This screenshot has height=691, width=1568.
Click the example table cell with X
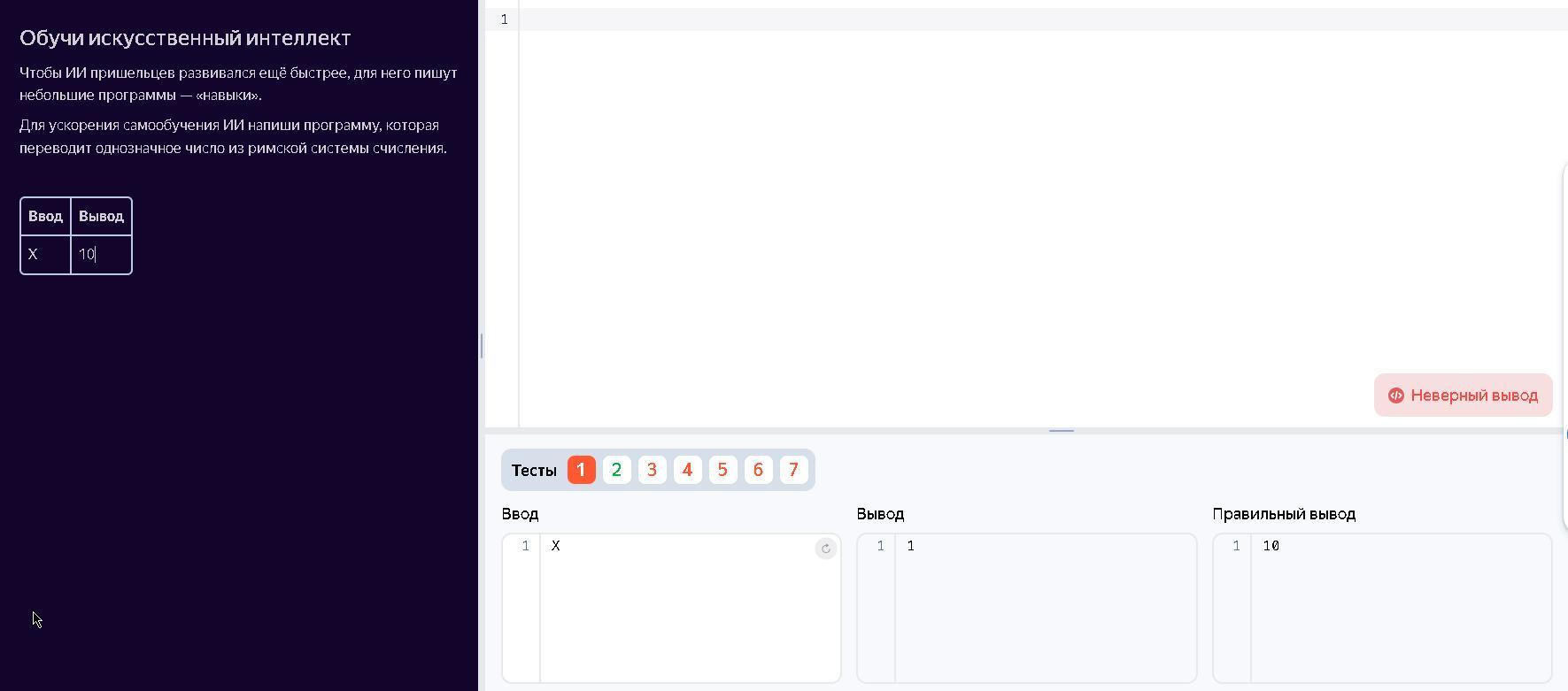(45, 255)
